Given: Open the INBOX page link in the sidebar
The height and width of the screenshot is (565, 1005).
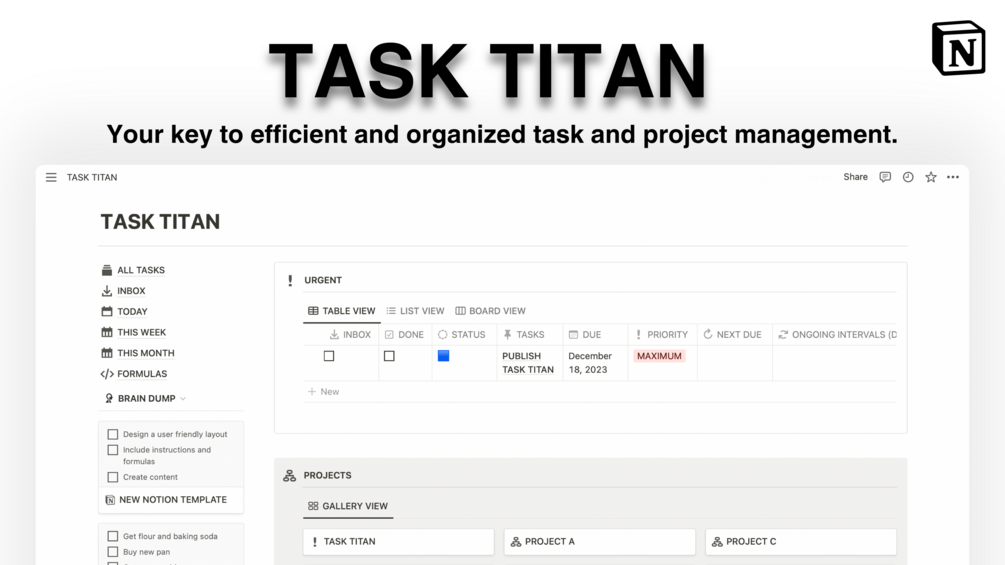Looking at the screenshot, I should click(x=131, y=291).
